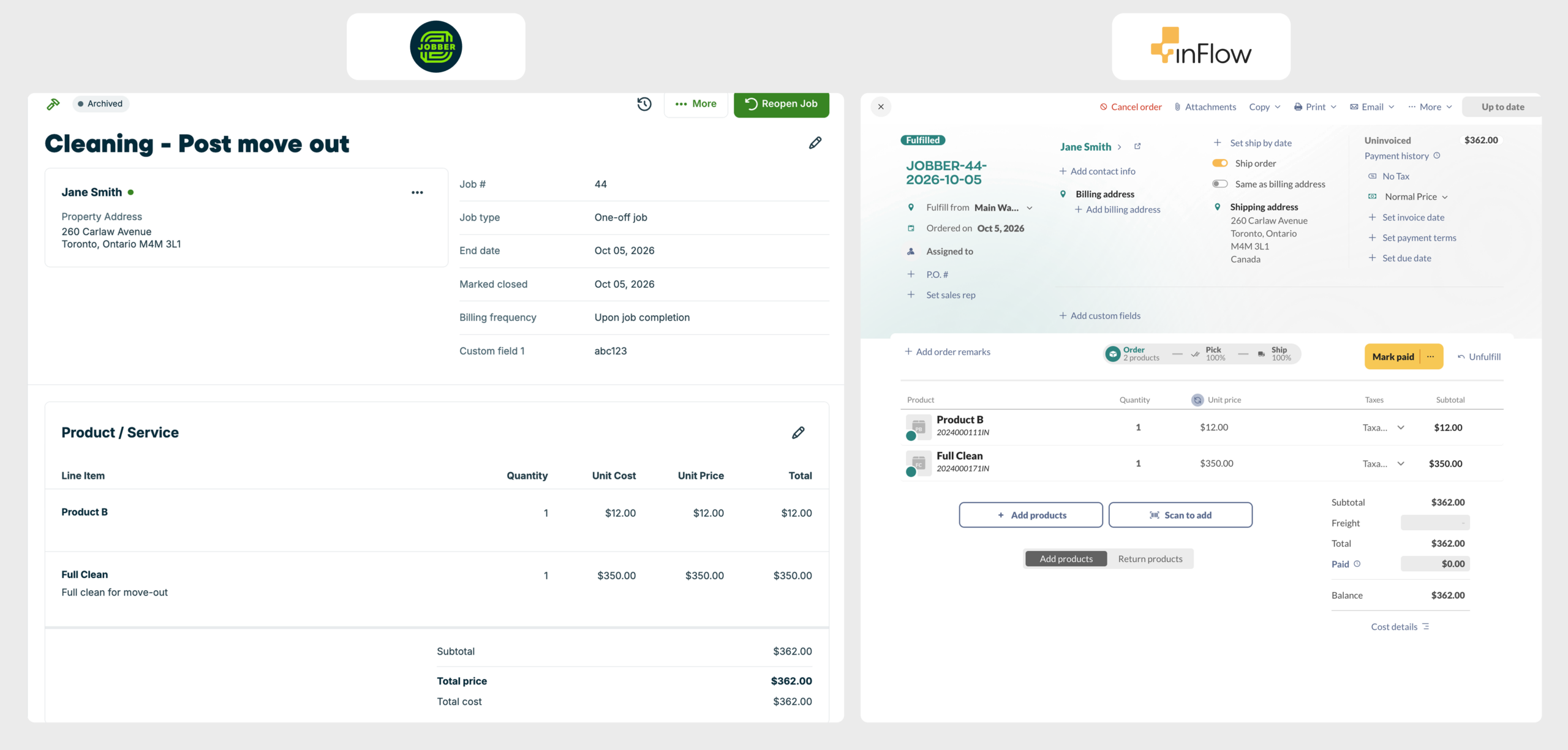Click the Order stage circle icon
The image size is (1568, 750).
1113,354
